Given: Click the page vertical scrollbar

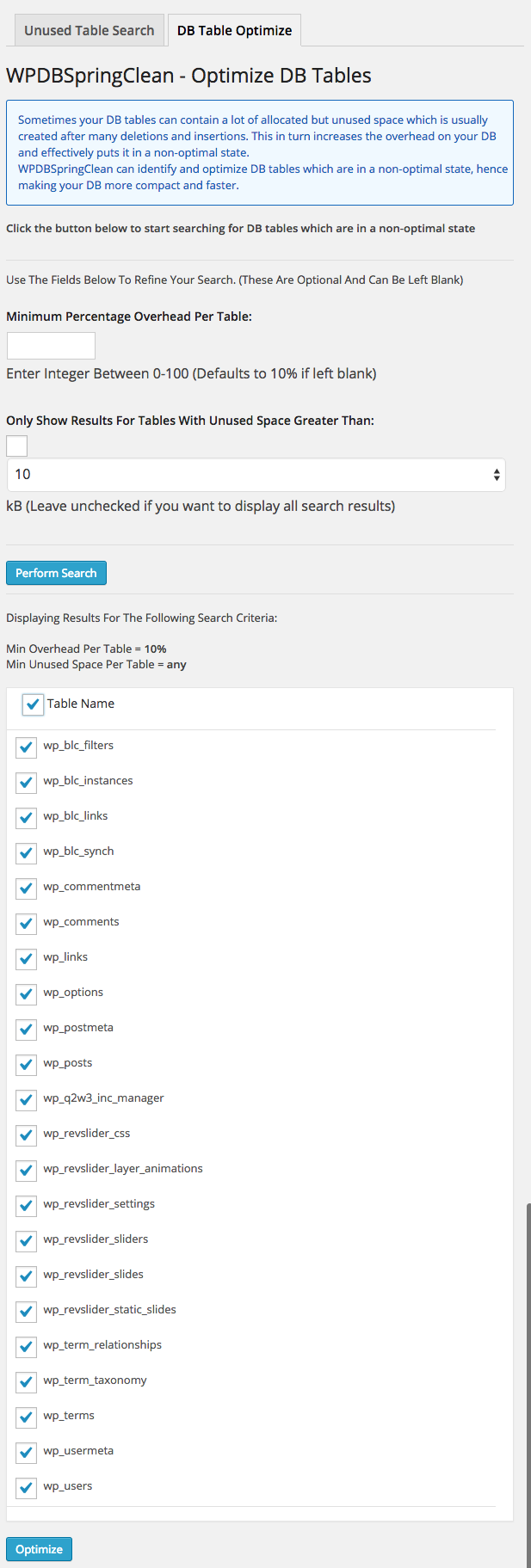Looking at the screenshot, I should (x=528, y=1376).
